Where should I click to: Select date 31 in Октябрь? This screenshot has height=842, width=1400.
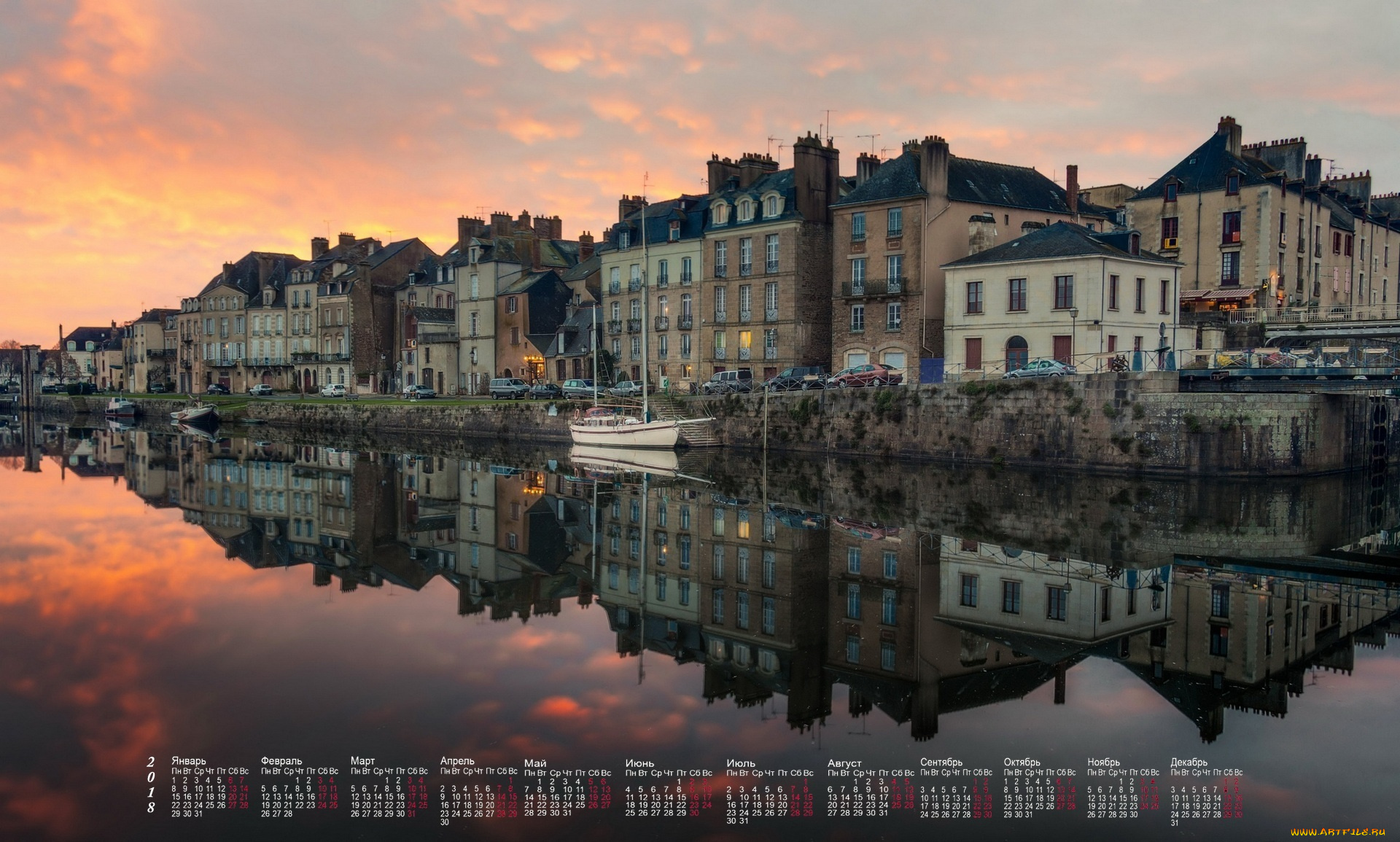tap(1028, 814)
